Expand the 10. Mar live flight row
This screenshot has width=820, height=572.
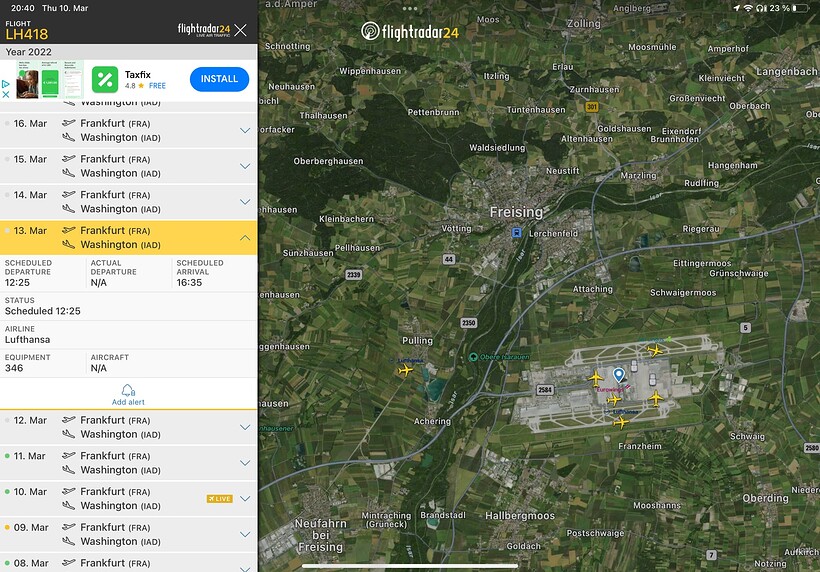click(x=129, y=499)
